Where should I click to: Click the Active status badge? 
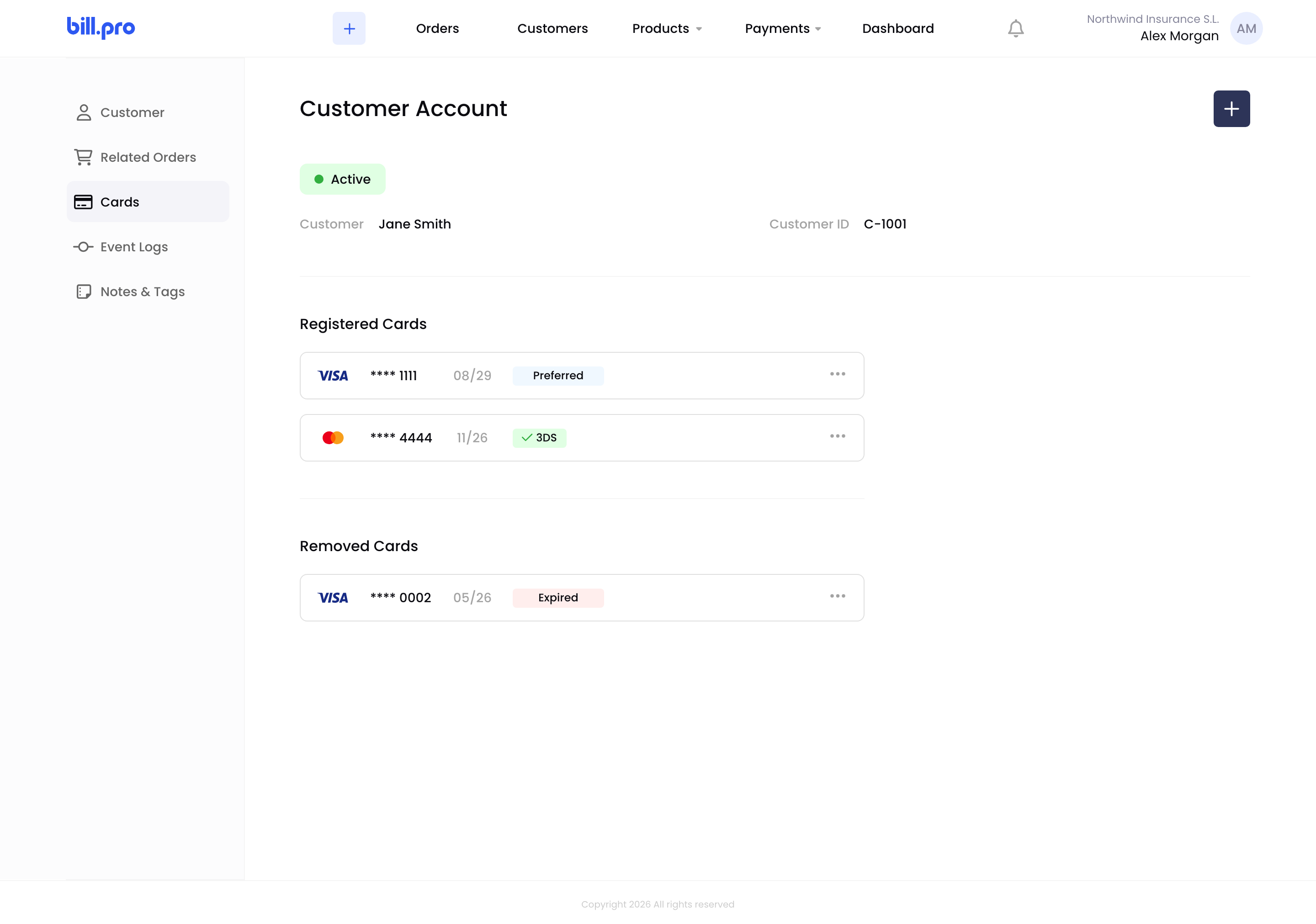tap(343, 180)
